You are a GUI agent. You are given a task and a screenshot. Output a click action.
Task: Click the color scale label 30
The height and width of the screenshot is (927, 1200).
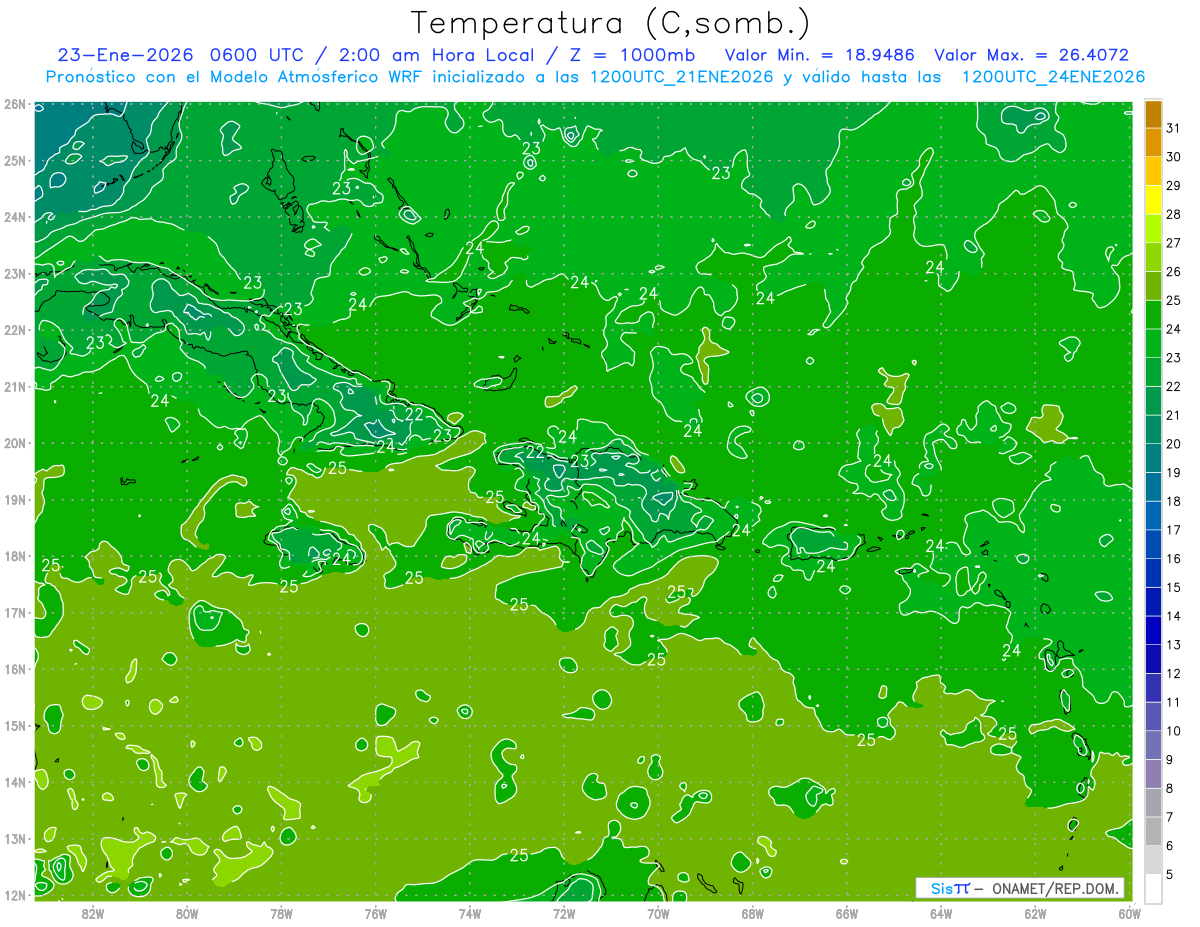(1174, 157)
